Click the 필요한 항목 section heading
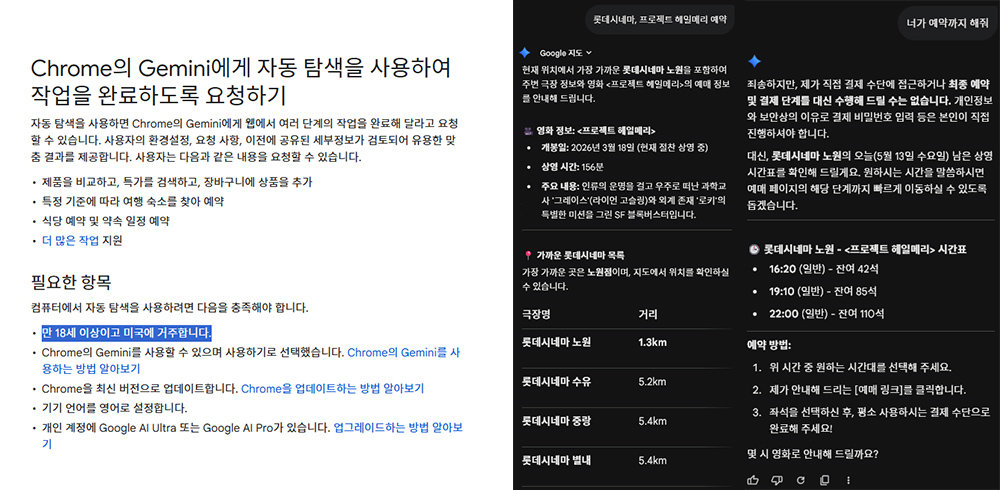This screenshot has height=490, width=1000. (72, 281)
